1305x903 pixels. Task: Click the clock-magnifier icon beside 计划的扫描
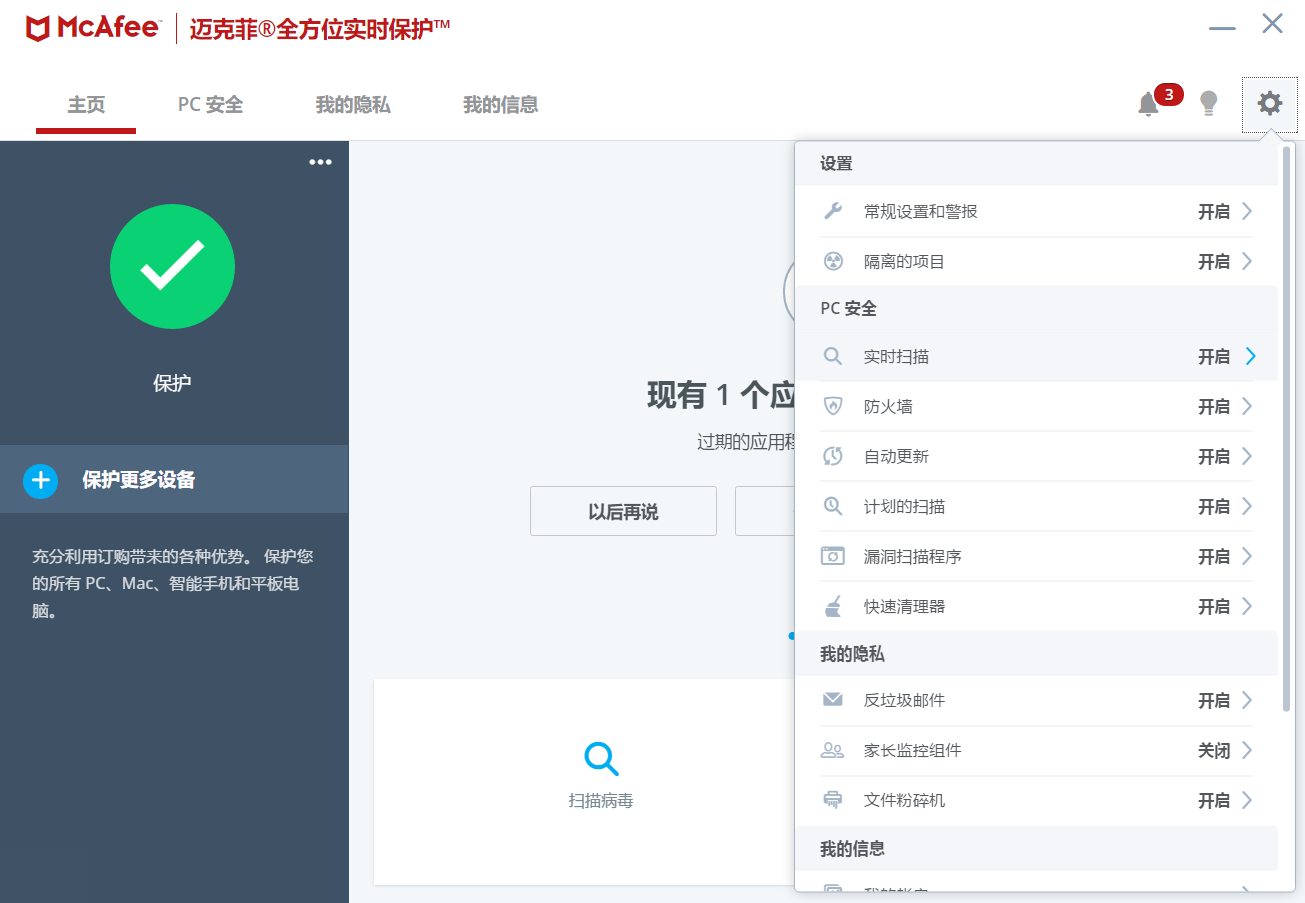point(832,506)
